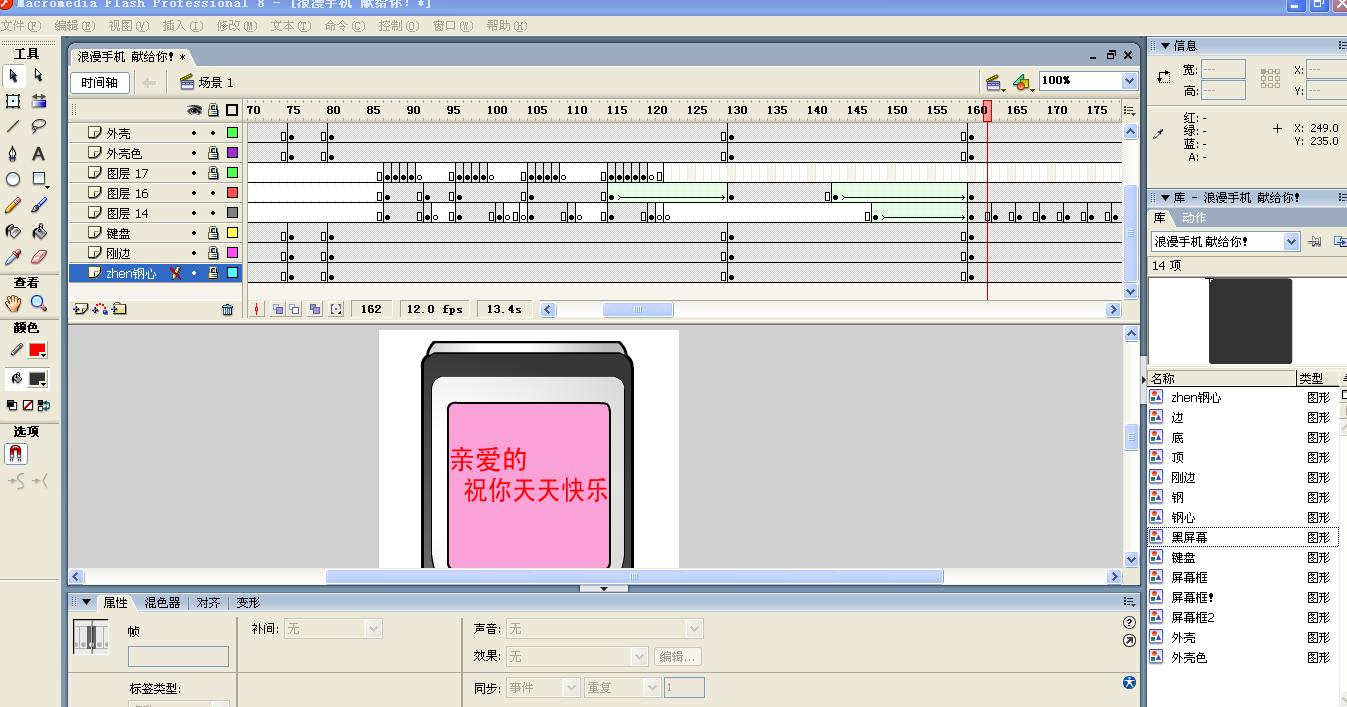Click the Black and White colors icon
The image size is (1347, 707).
coord(12,405)
